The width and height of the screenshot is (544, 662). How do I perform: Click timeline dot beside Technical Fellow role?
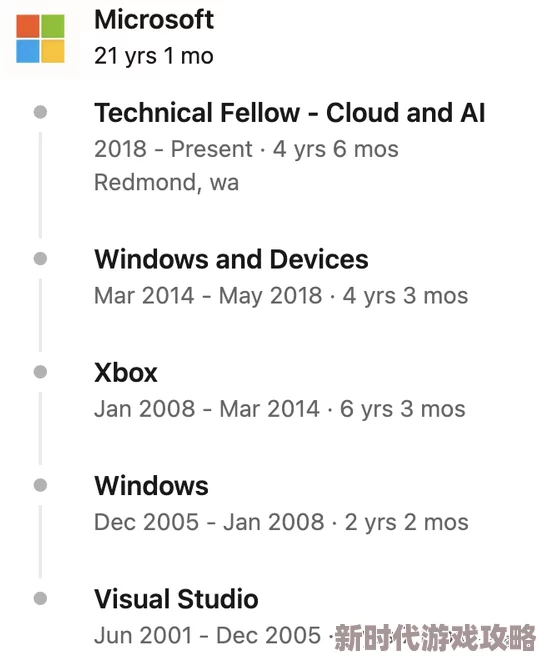point(40,112)
